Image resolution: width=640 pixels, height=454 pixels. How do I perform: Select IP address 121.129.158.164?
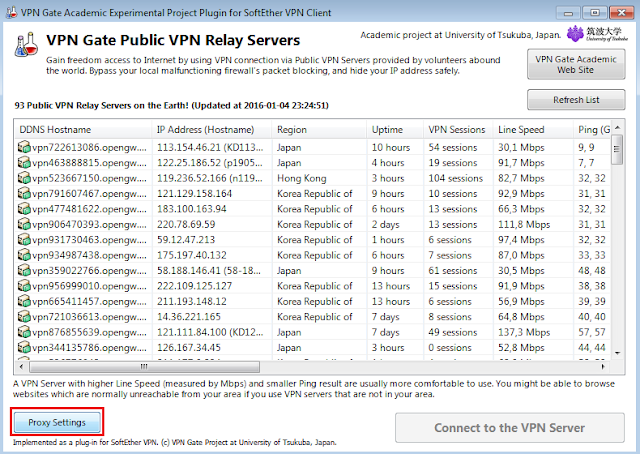194,194
